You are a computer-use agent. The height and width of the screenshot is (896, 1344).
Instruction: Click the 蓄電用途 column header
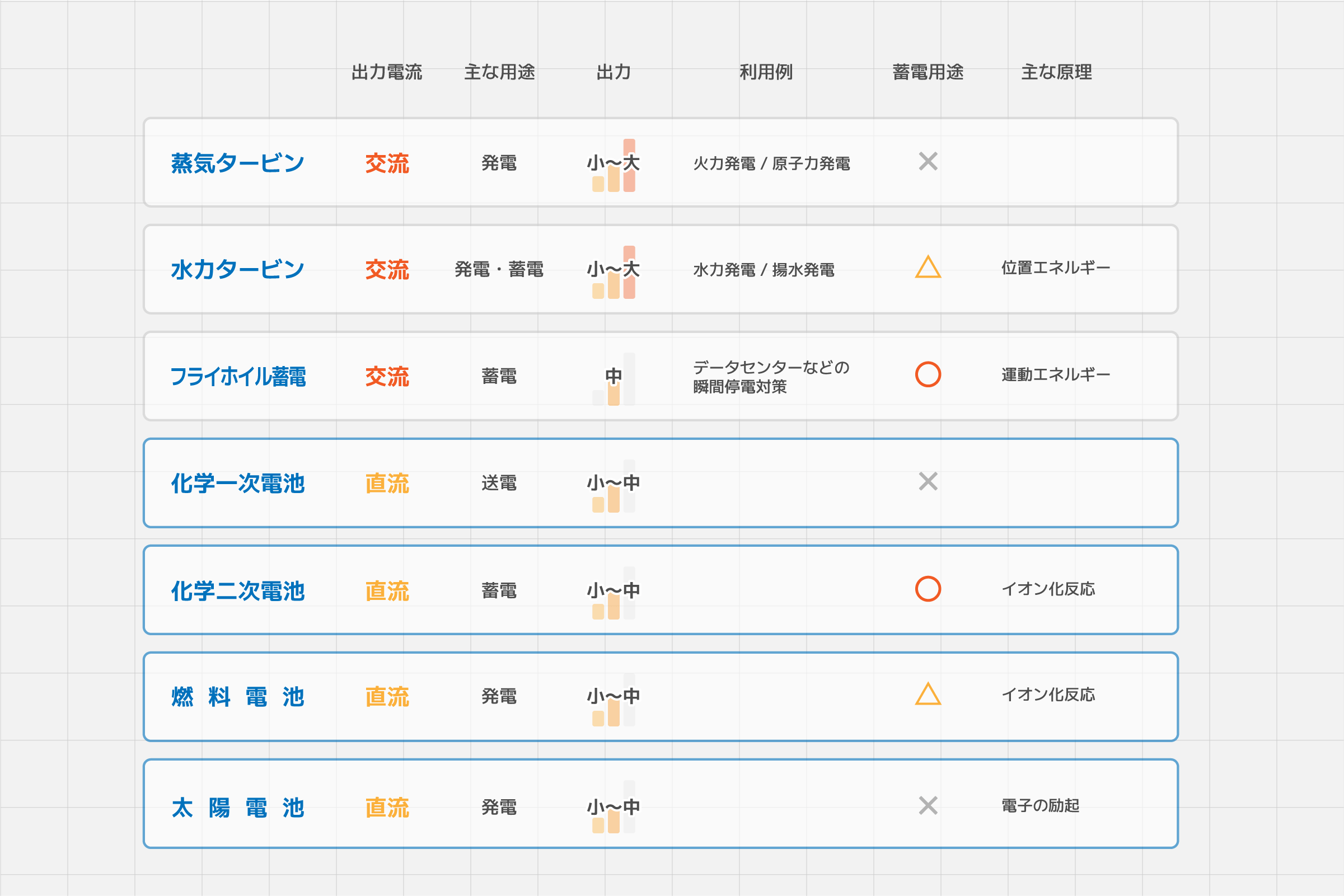pos(928,72)
